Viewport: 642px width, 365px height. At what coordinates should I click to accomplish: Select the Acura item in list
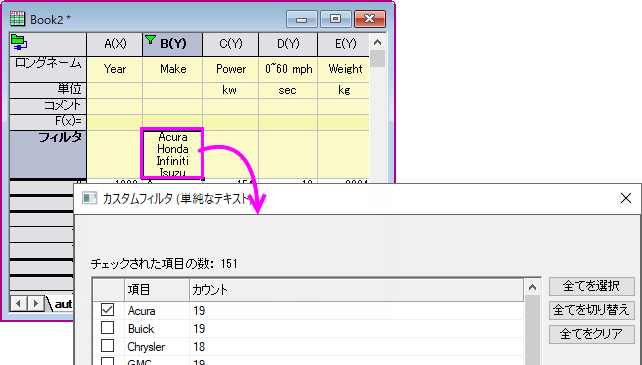pos(141,311)
